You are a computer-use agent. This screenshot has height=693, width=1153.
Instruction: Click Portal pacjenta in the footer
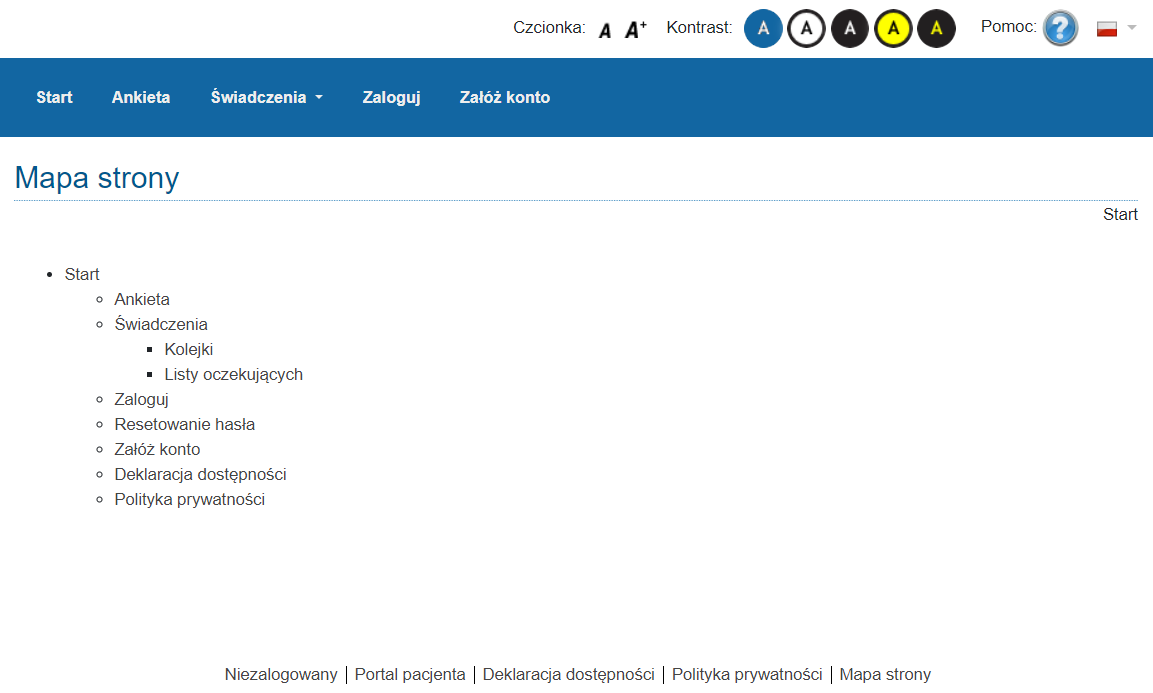[410, 675]
